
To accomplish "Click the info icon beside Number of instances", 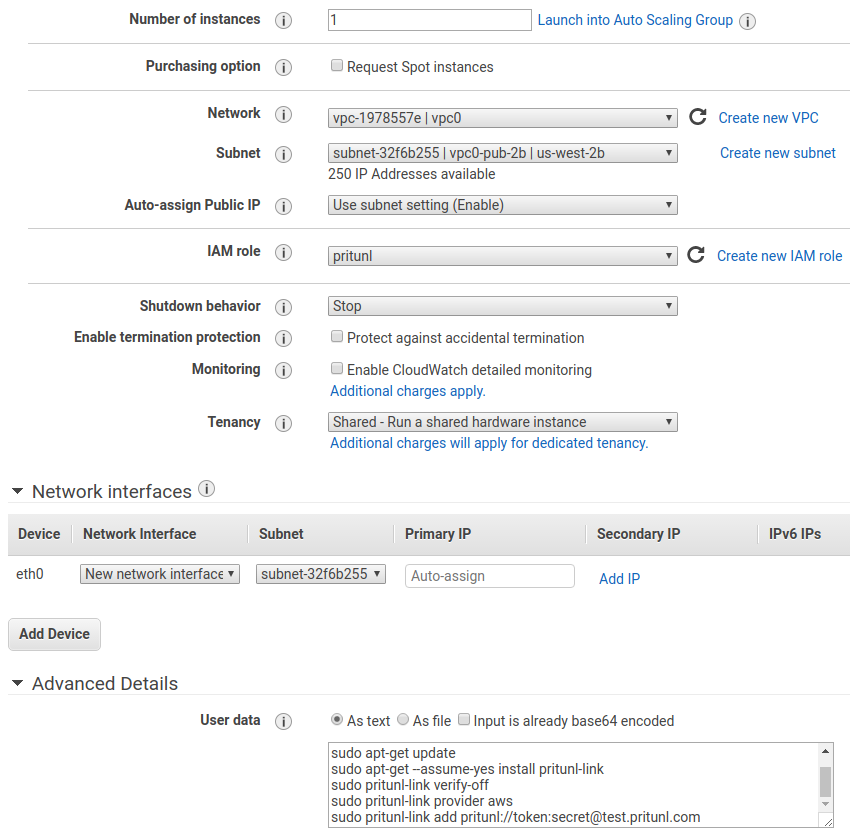I will click(283, 20).
